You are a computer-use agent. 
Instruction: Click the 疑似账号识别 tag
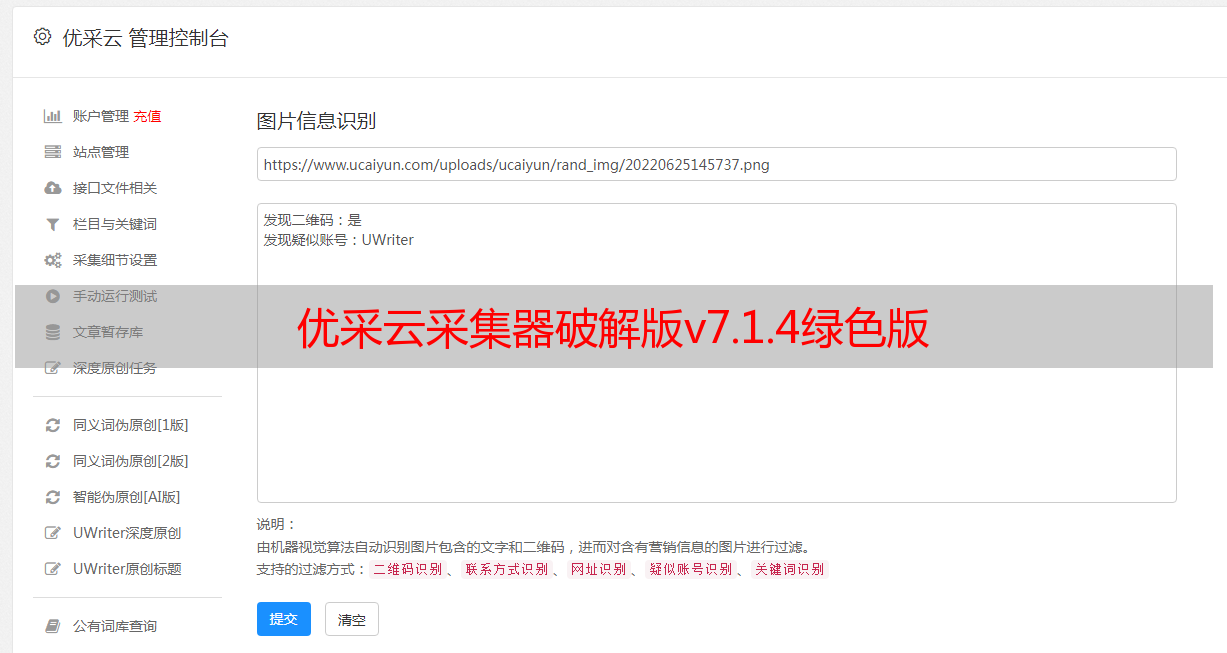pos(690,569)
